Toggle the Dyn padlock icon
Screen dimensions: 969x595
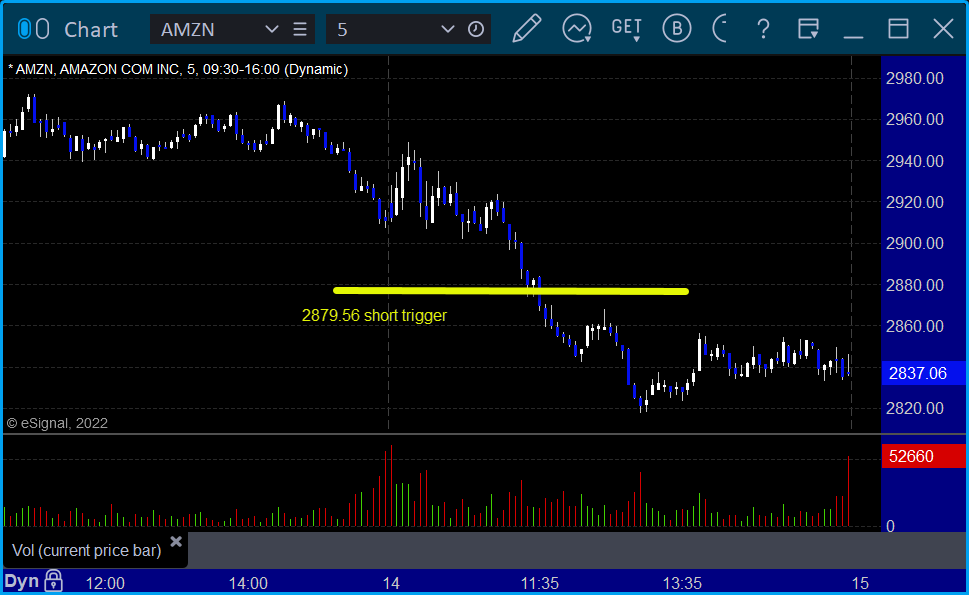[54, 581]
